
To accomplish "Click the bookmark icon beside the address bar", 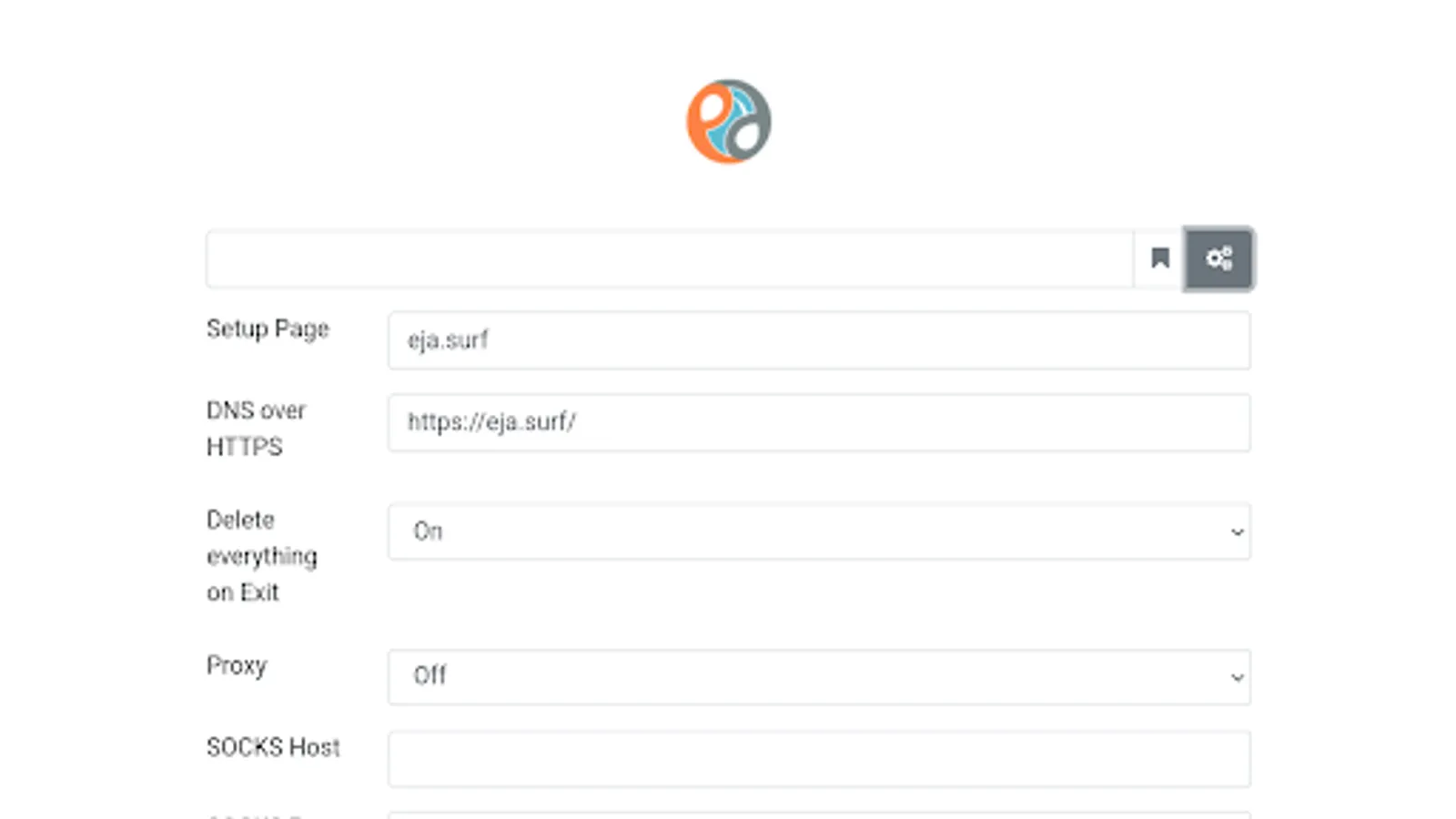I will [x=1158, y=258].
